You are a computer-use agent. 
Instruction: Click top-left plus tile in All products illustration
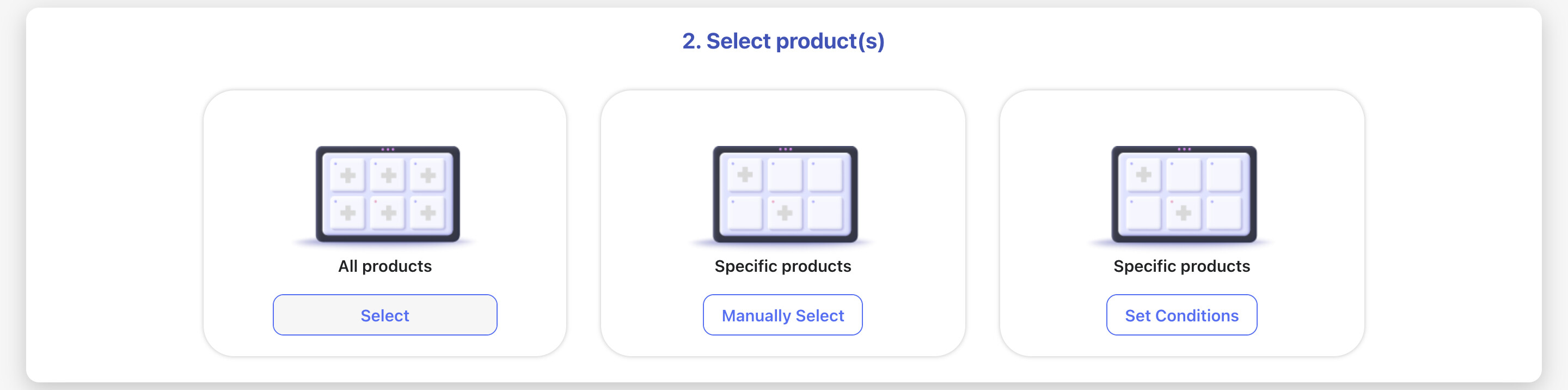coord(347,175)
